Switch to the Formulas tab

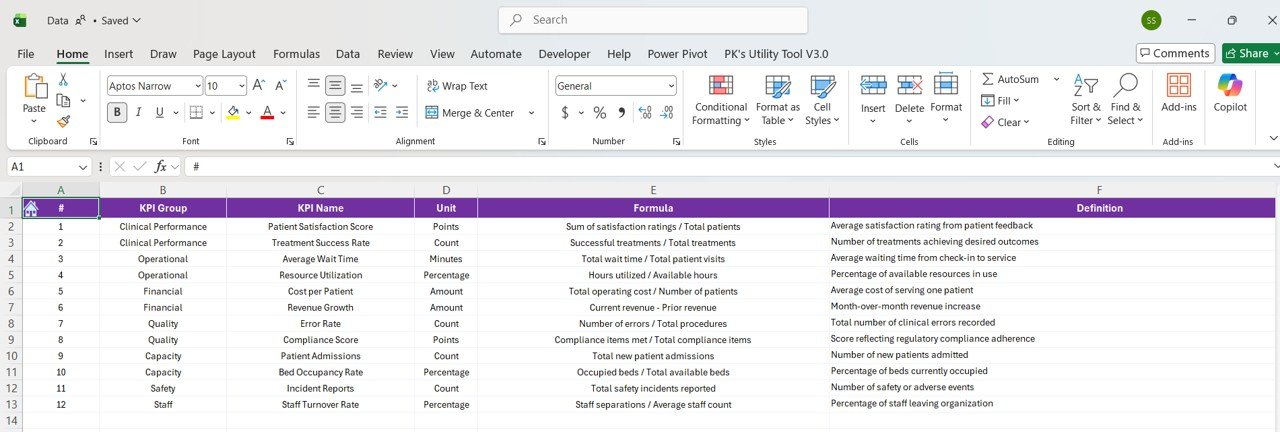point(296,54)
